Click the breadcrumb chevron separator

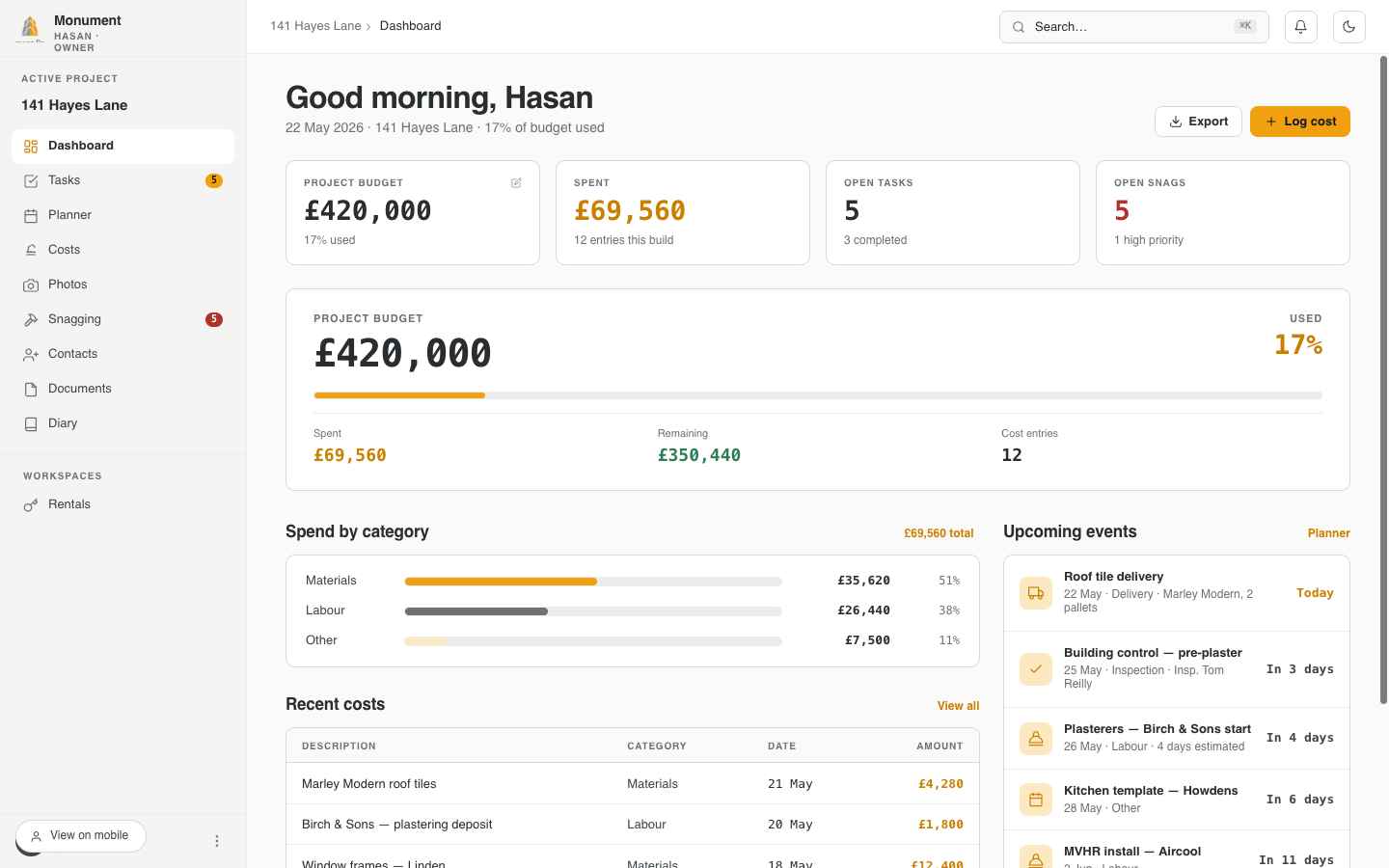point(368,27)
